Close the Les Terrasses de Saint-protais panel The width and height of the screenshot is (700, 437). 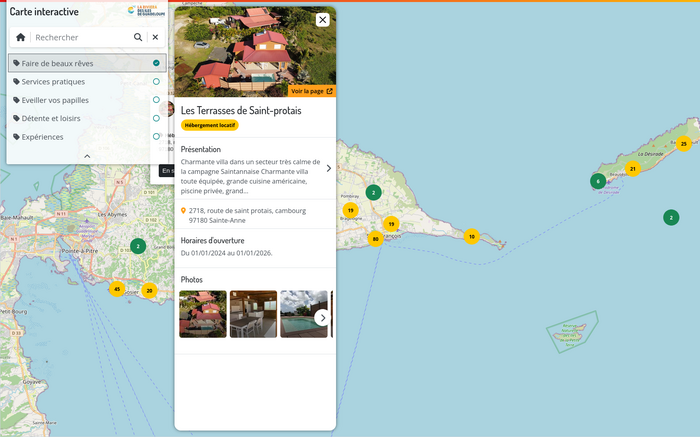click(x=322, y=20)
